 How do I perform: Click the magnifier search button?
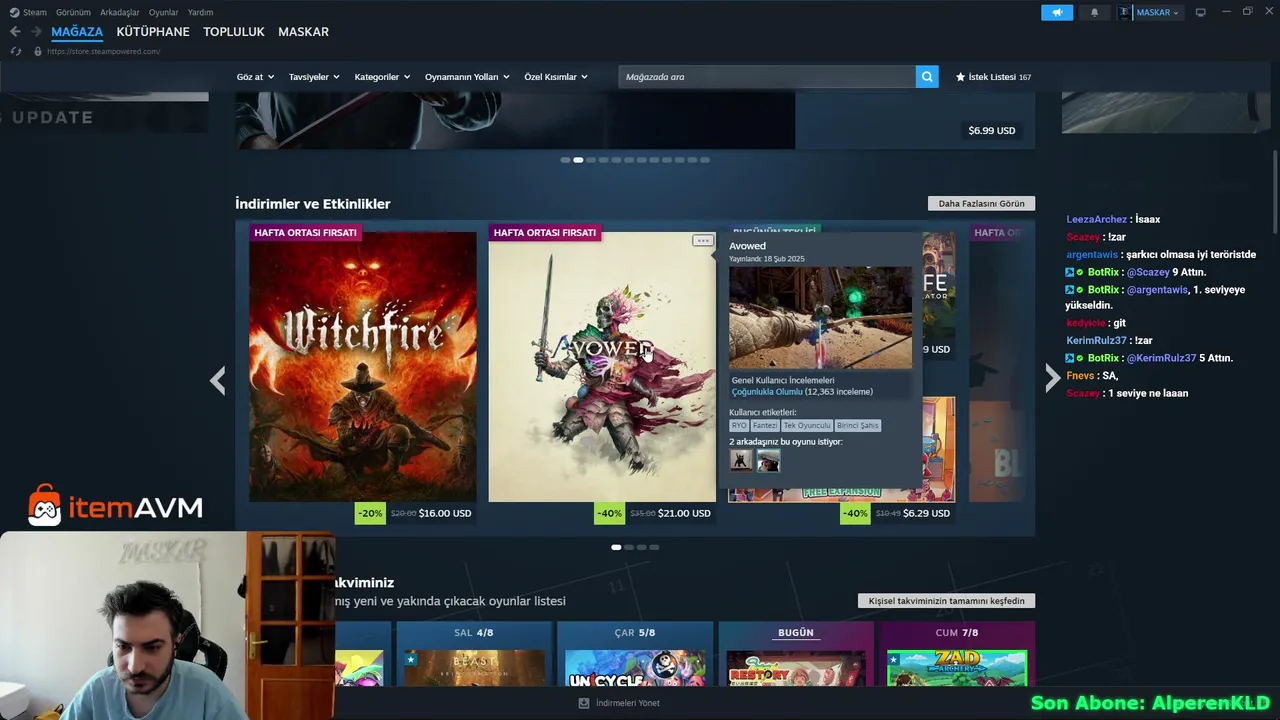pos(927,77)
